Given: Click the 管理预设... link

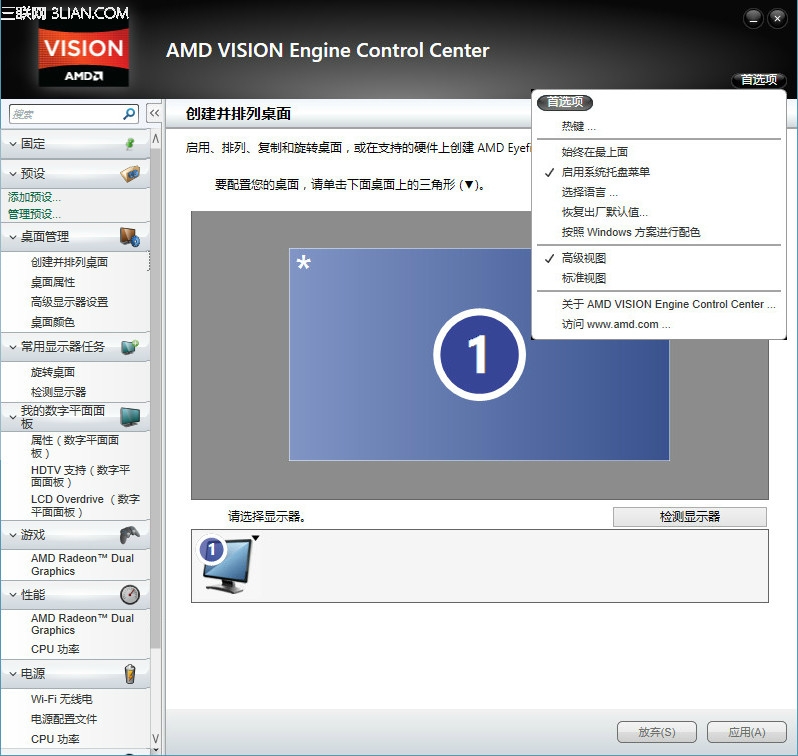Looking at the screenshot, I should click(x=34, y=214).
